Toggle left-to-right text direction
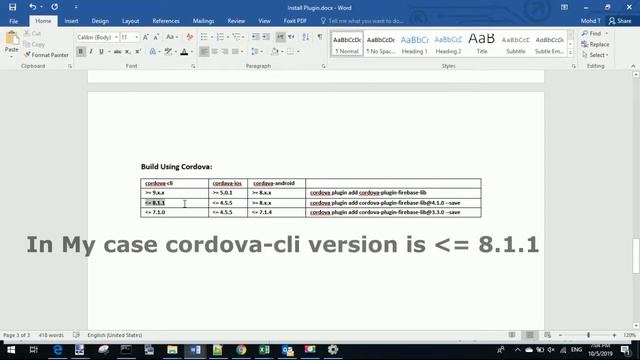This screenshot has width=640, height=360. (280, 37)
